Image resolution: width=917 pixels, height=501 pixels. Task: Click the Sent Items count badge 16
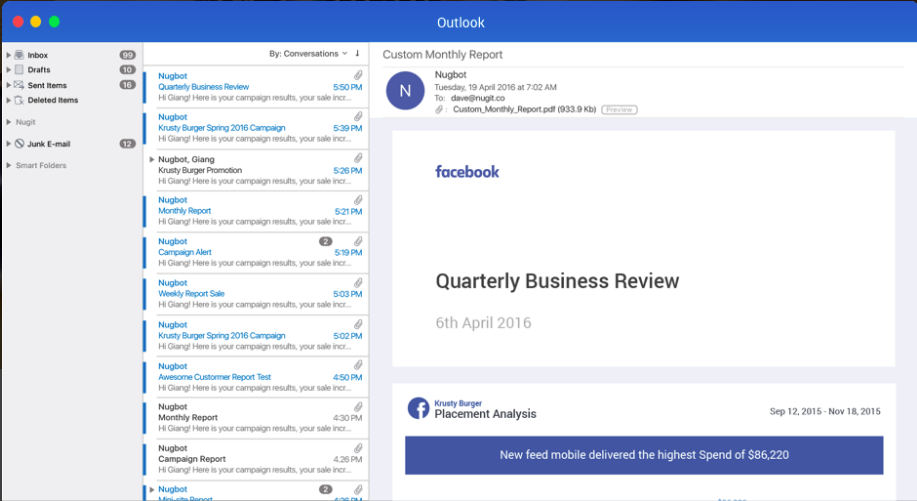(127, 85)
